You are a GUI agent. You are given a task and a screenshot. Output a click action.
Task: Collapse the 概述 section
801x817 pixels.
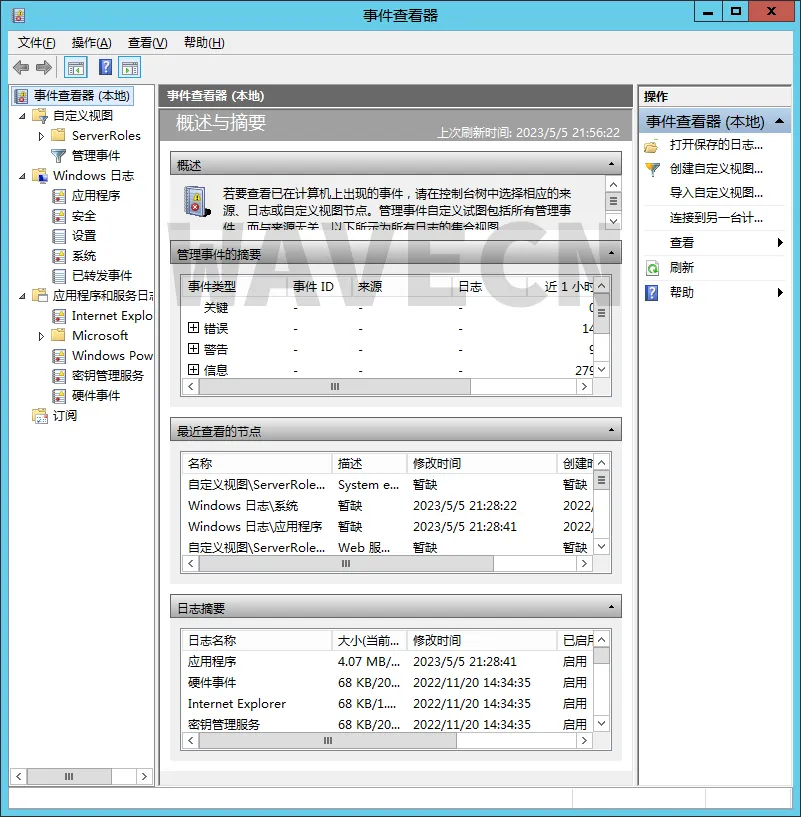611,164
